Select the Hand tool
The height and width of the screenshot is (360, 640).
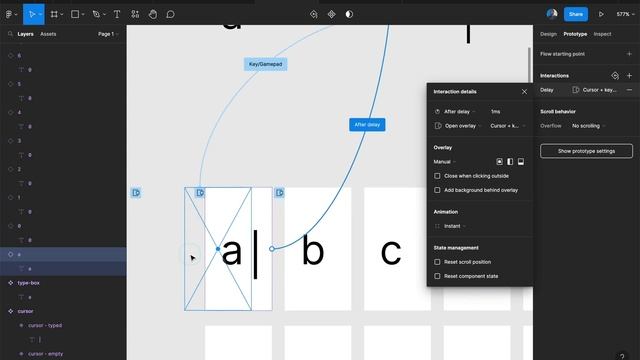pyautogui.click(x=153, y=14)
